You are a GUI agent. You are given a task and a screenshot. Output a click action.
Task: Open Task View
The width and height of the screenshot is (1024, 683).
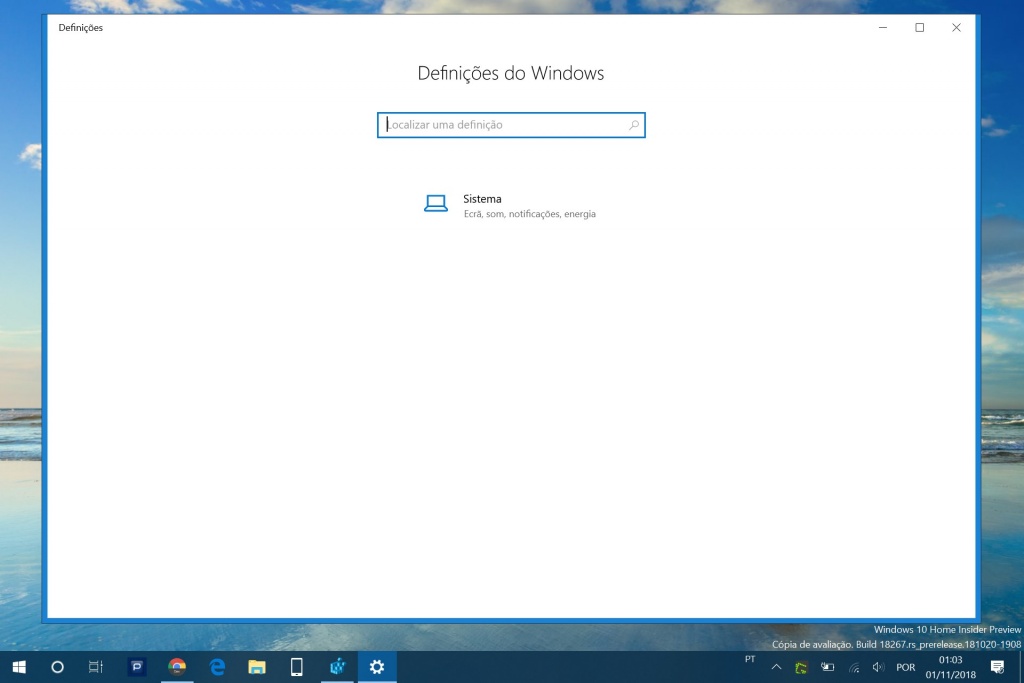tap(95, 667)
